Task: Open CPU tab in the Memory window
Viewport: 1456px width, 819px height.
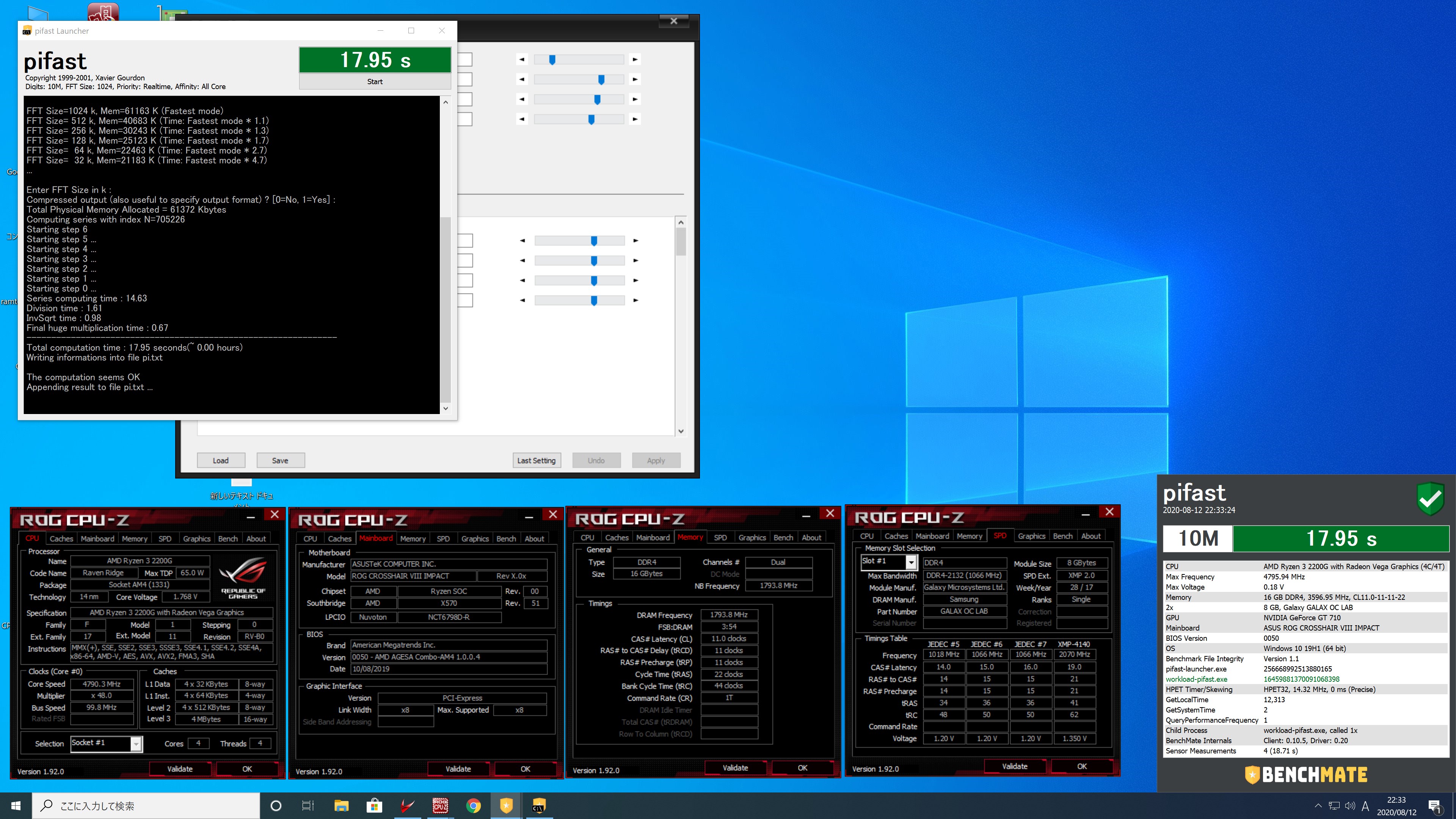Action: tap(587, 538)
